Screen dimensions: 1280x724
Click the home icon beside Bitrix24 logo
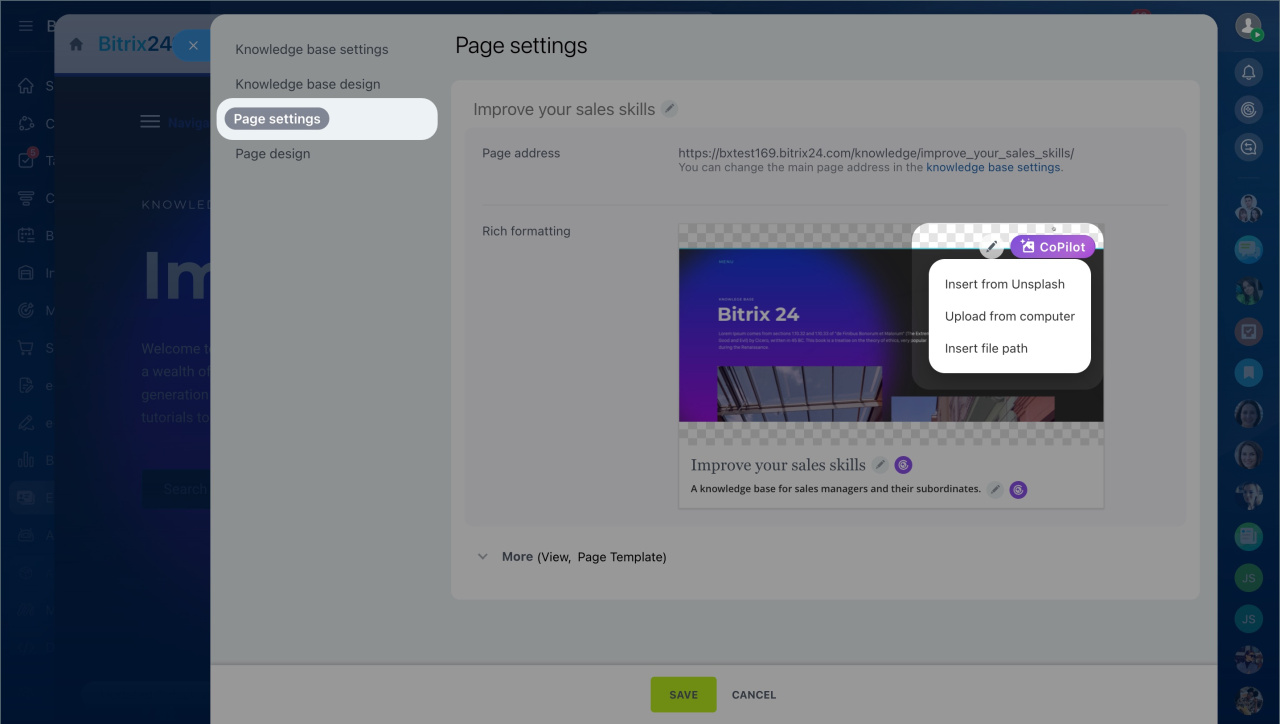pyautogui.click(x=76, y=45)
